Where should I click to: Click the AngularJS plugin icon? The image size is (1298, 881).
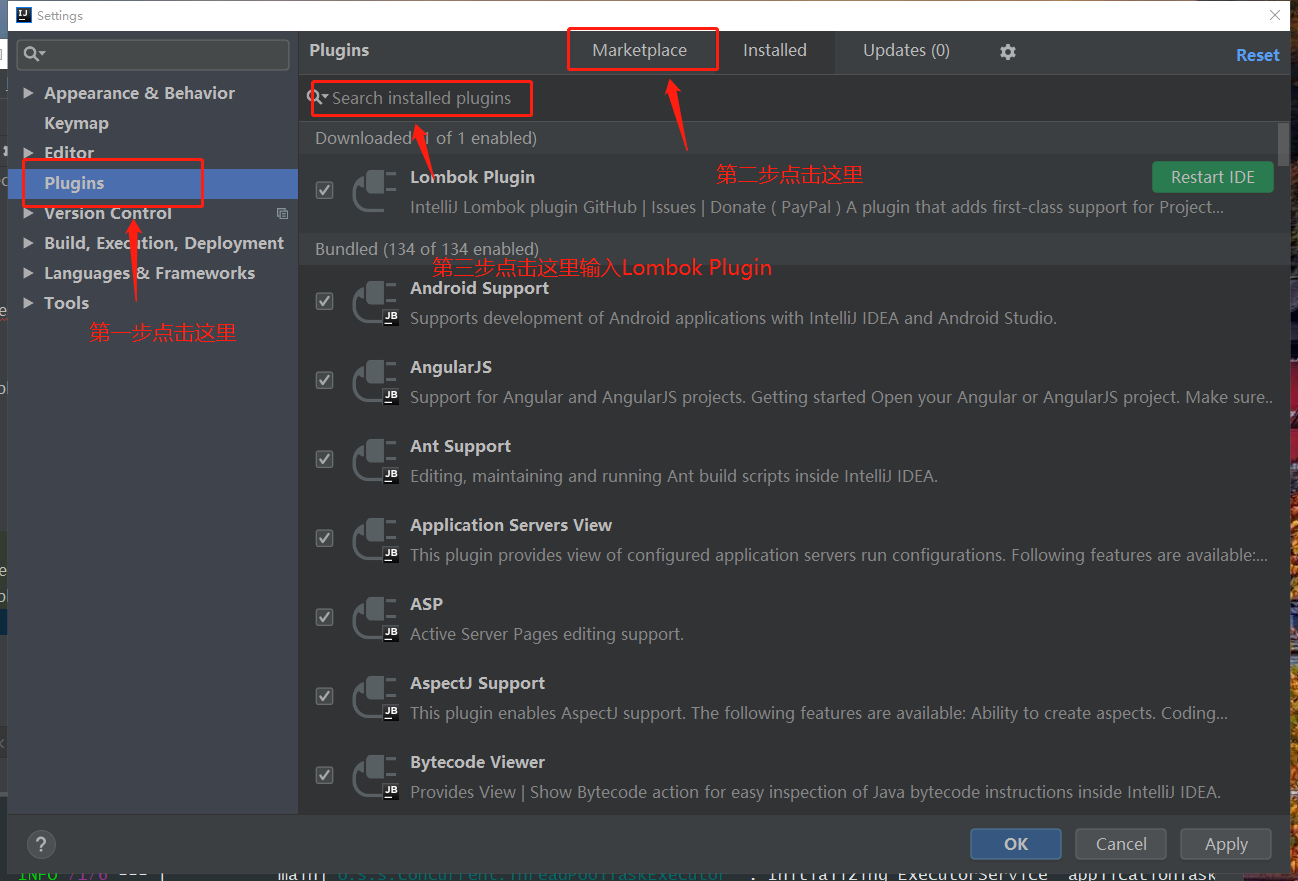point(374,381)
